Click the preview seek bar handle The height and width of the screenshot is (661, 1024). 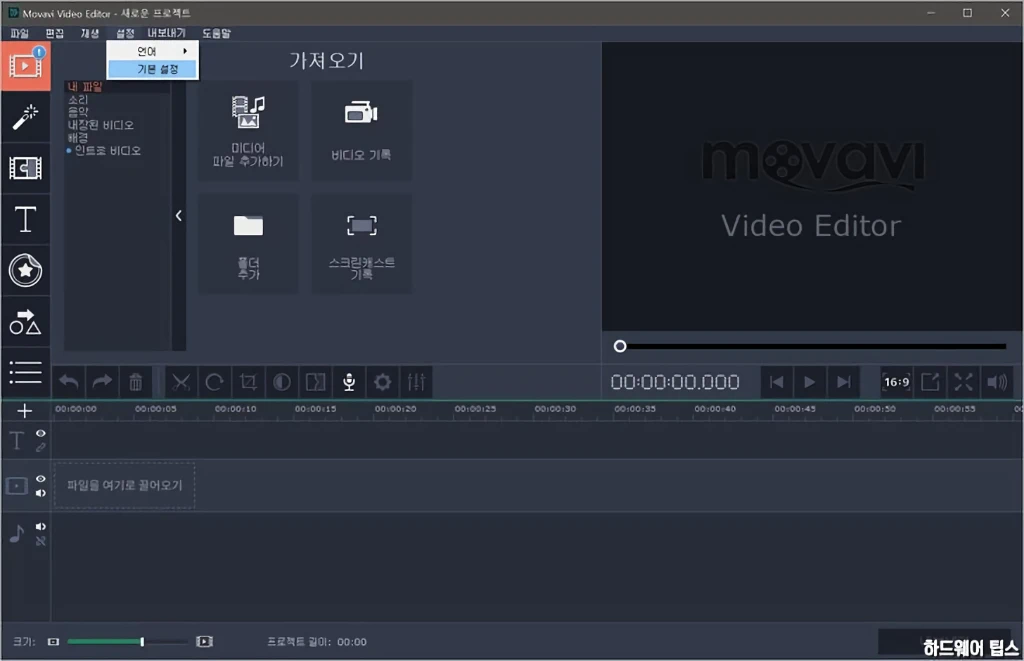tap(620, 346)
